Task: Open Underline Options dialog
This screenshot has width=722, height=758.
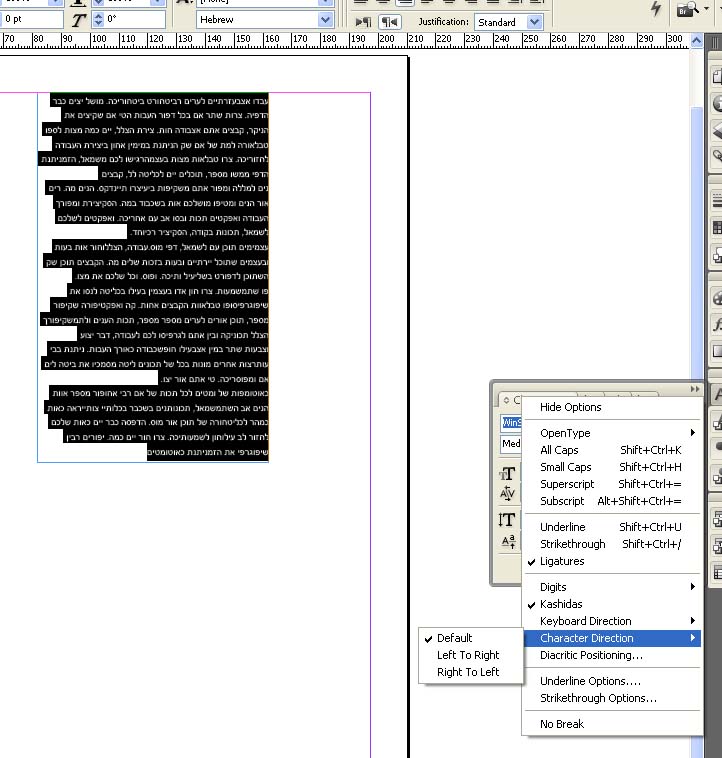Action: (x=613, y=681)
